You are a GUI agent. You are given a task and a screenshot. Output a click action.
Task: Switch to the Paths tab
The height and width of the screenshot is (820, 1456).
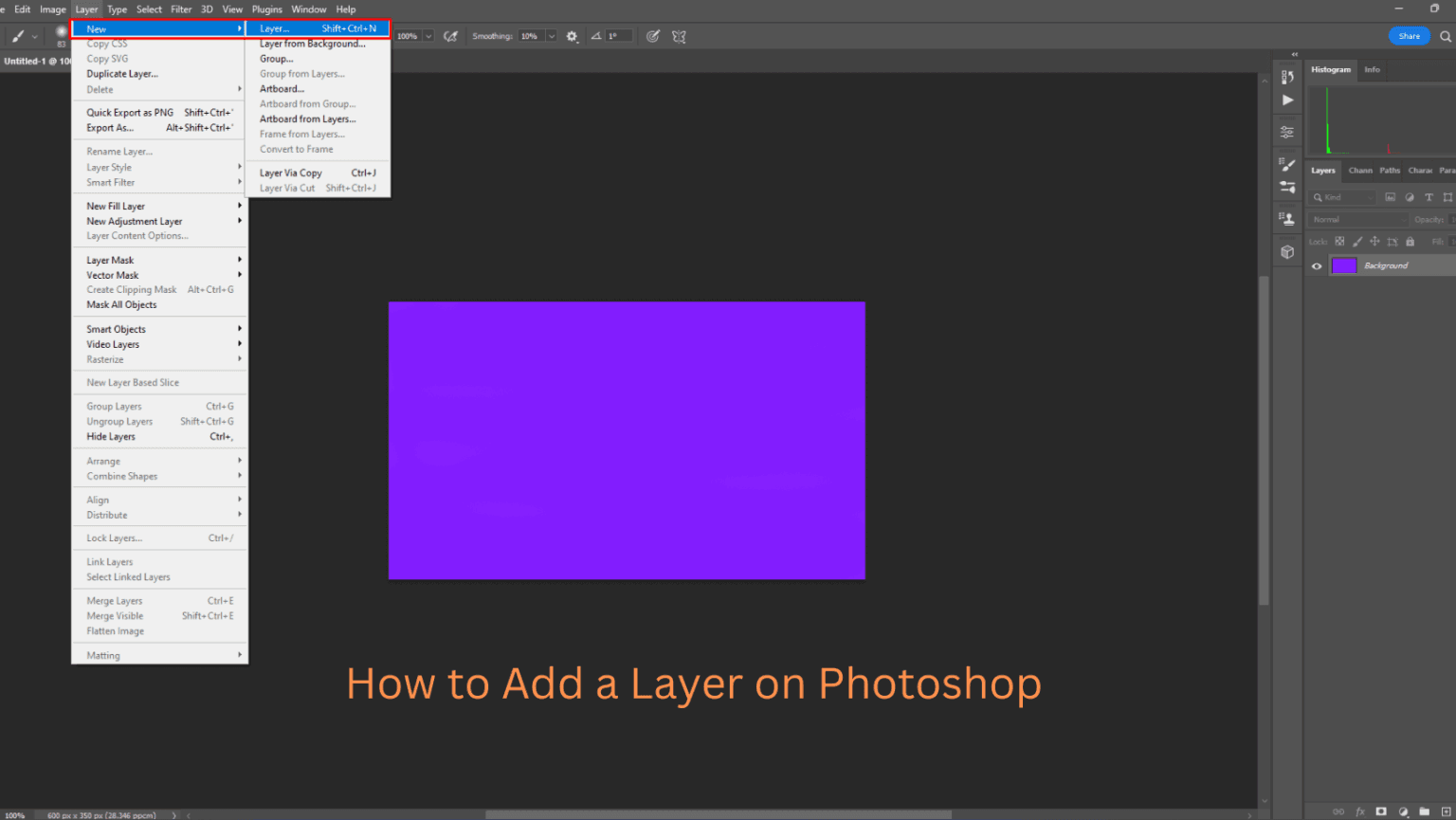tap(1390, 171)
